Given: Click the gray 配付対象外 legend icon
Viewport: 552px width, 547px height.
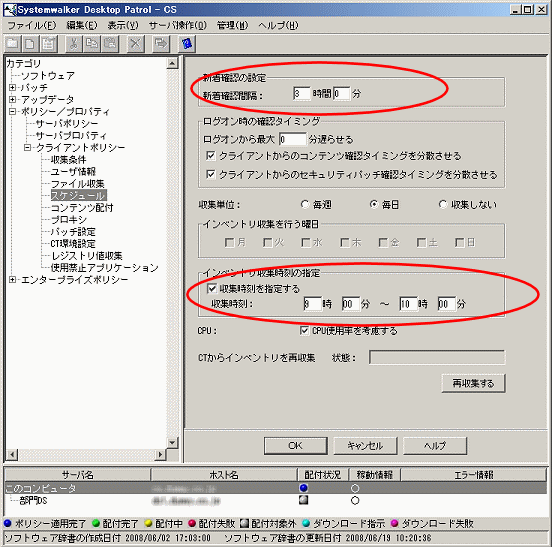Looking at the screenshot, I should click(244, 523).
